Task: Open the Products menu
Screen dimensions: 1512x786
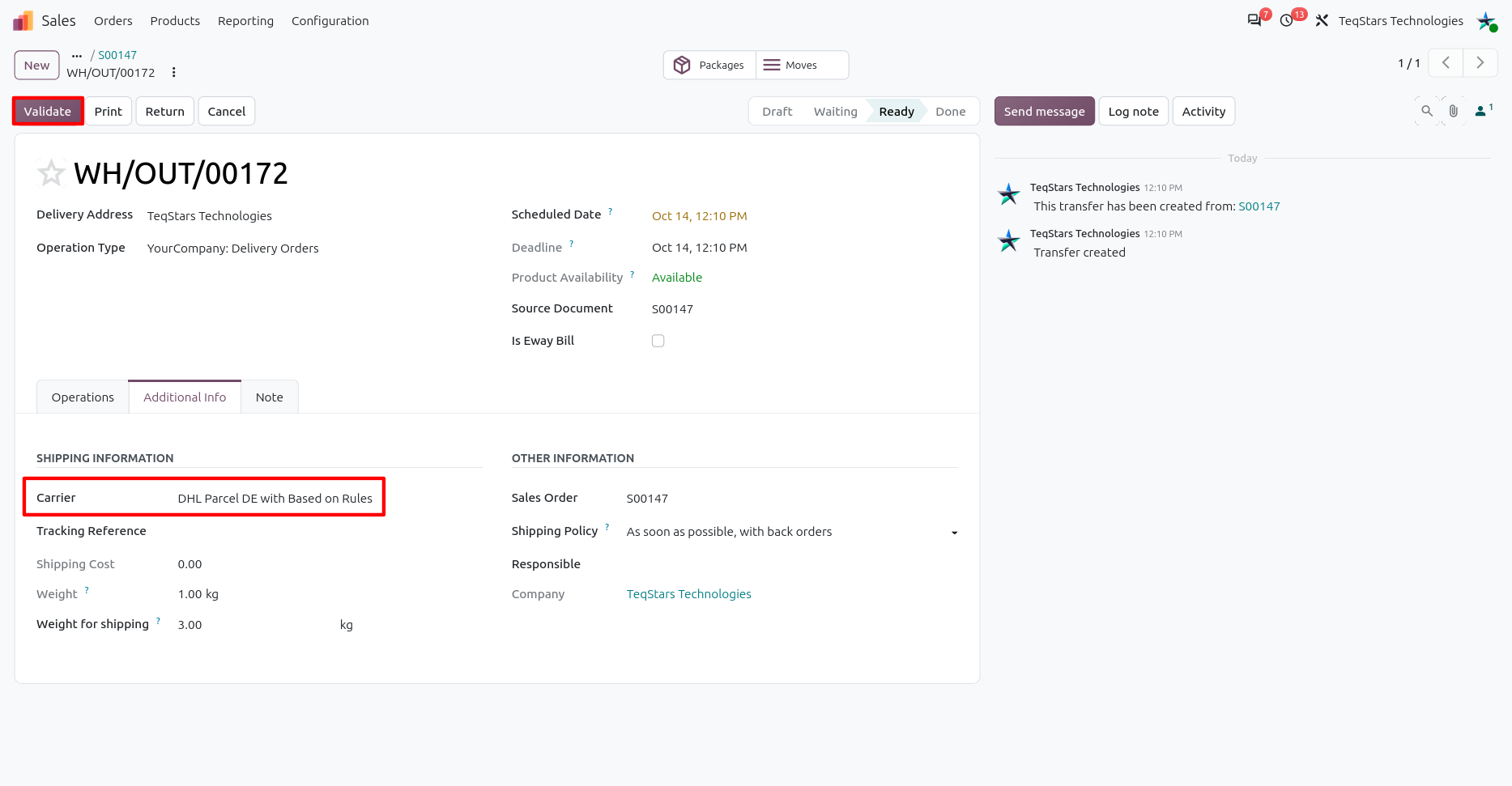Action: [175, 21]
